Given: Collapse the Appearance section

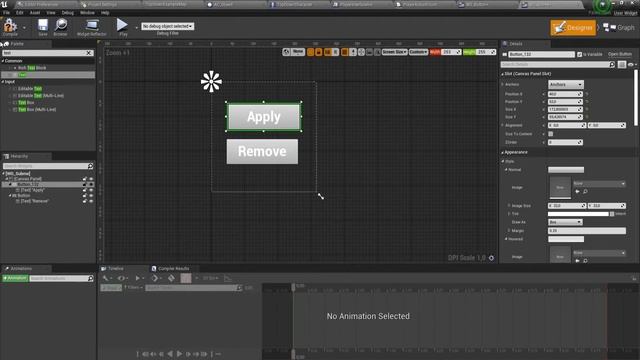Looking at the screenshot, I should (502, 152).
